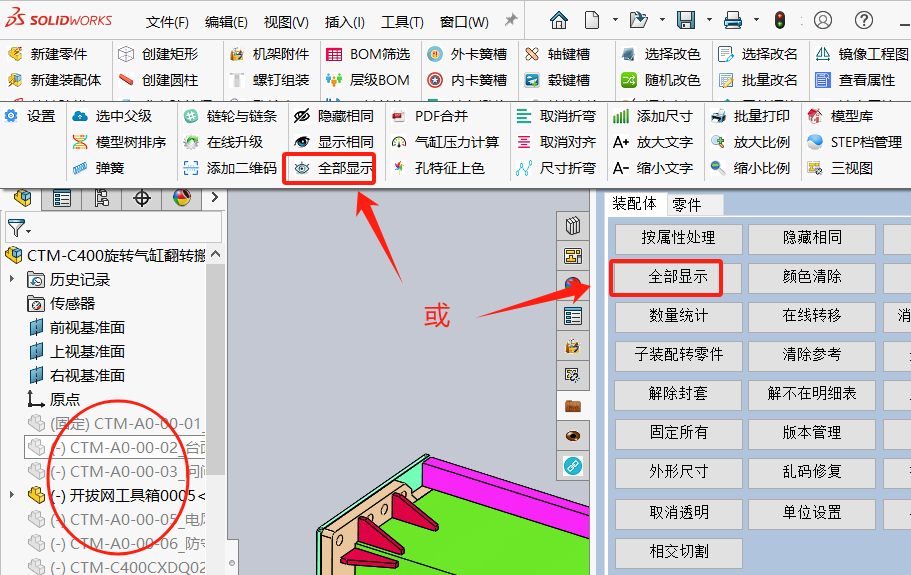Pin the menu bar with pushpin

point(511,20)
